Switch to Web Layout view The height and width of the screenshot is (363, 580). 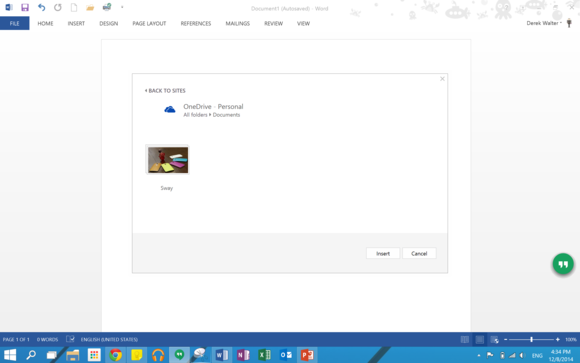pyautogui.click(x=495, y=339)
